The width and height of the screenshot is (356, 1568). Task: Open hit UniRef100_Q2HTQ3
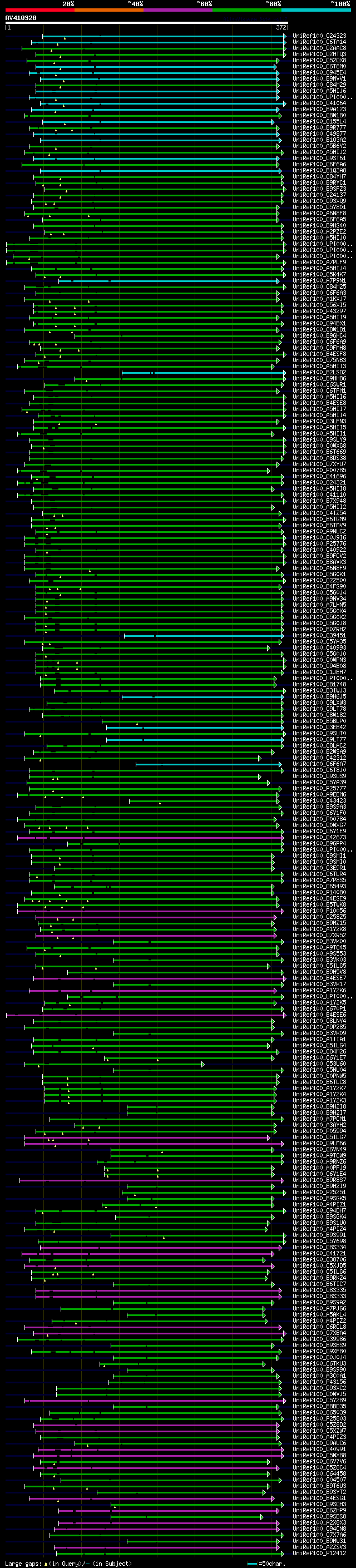click(319, 54)
